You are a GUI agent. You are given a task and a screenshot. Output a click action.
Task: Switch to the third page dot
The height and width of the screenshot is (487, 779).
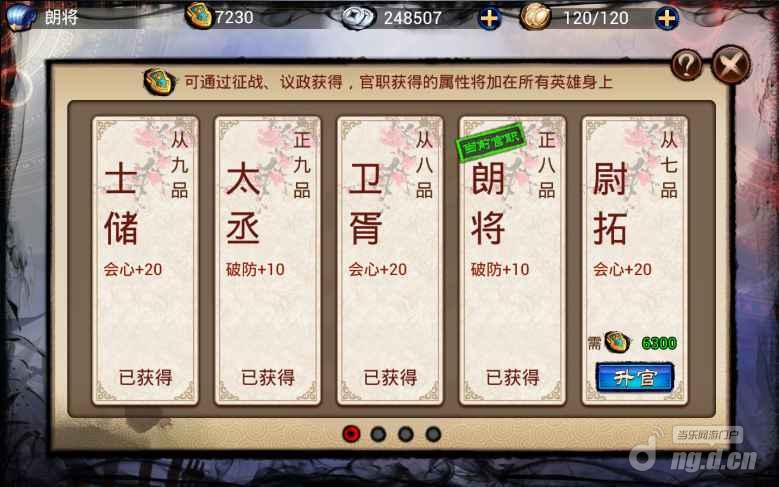pyautogui.click(x=406, y=434)
